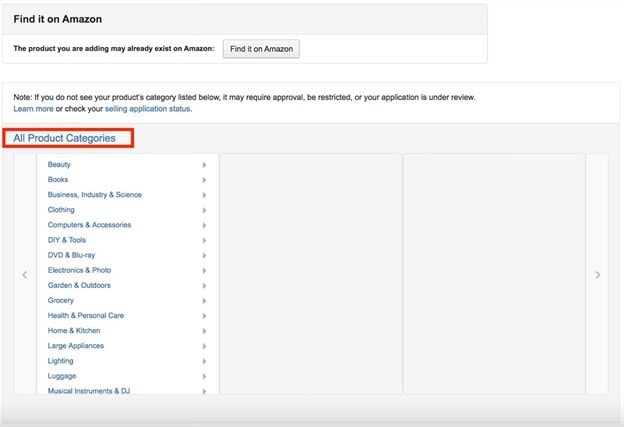
Task: Open the Home & Kitchen category
Action: pyautogui.click(x=74, y=331)
